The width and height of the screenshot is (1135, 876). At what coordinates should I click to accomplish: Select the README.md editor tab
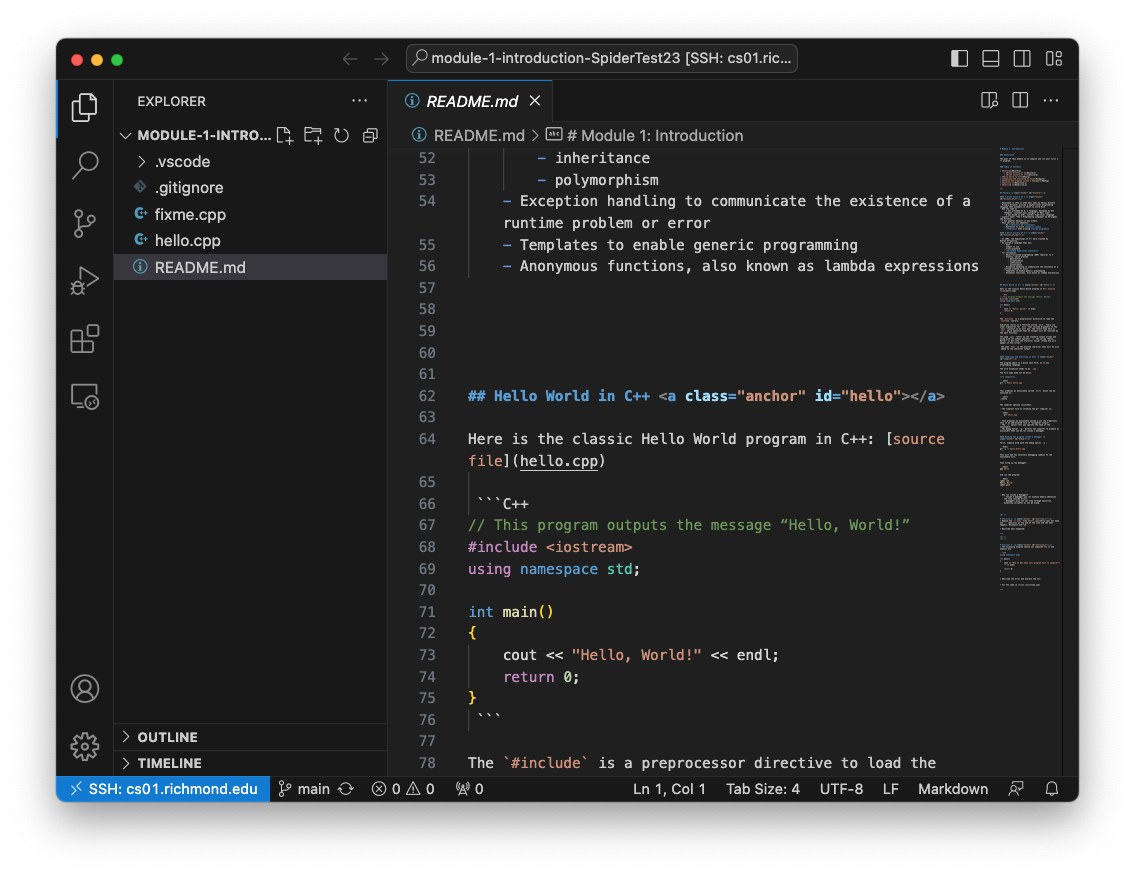(x=471, y=101)
